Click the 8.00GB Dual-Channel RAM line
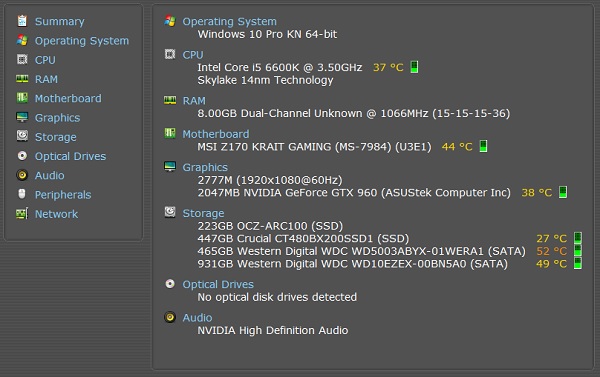The height and width of the screenshot is (377, 600). 354,113
